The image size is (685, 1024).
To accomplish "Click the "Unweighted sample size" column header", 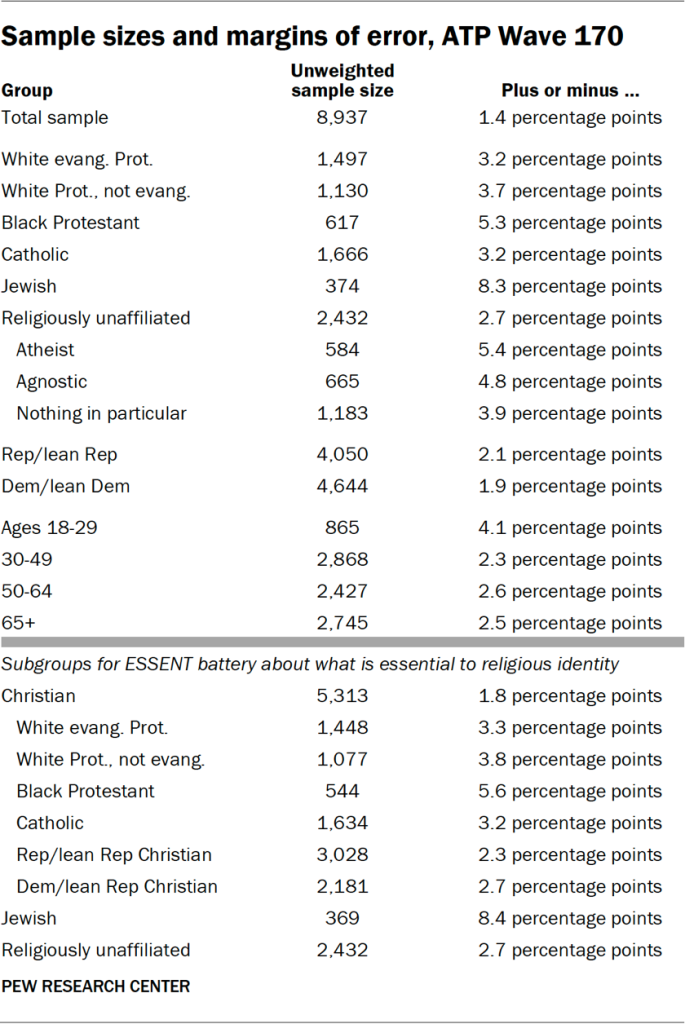I will [342, 80].
